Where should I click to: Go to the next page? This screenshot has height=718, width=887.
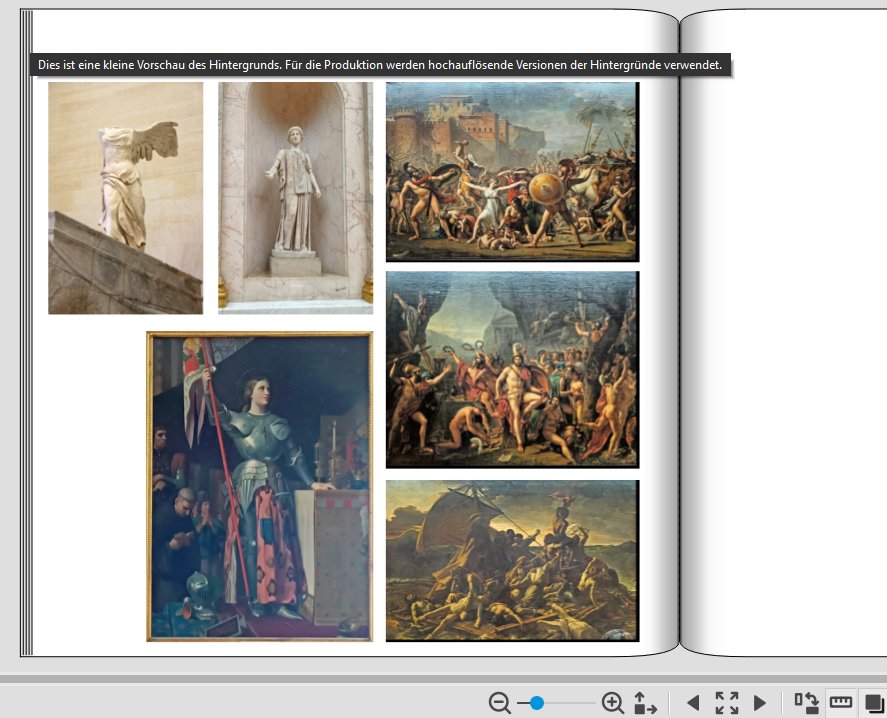tap(760, 703)
